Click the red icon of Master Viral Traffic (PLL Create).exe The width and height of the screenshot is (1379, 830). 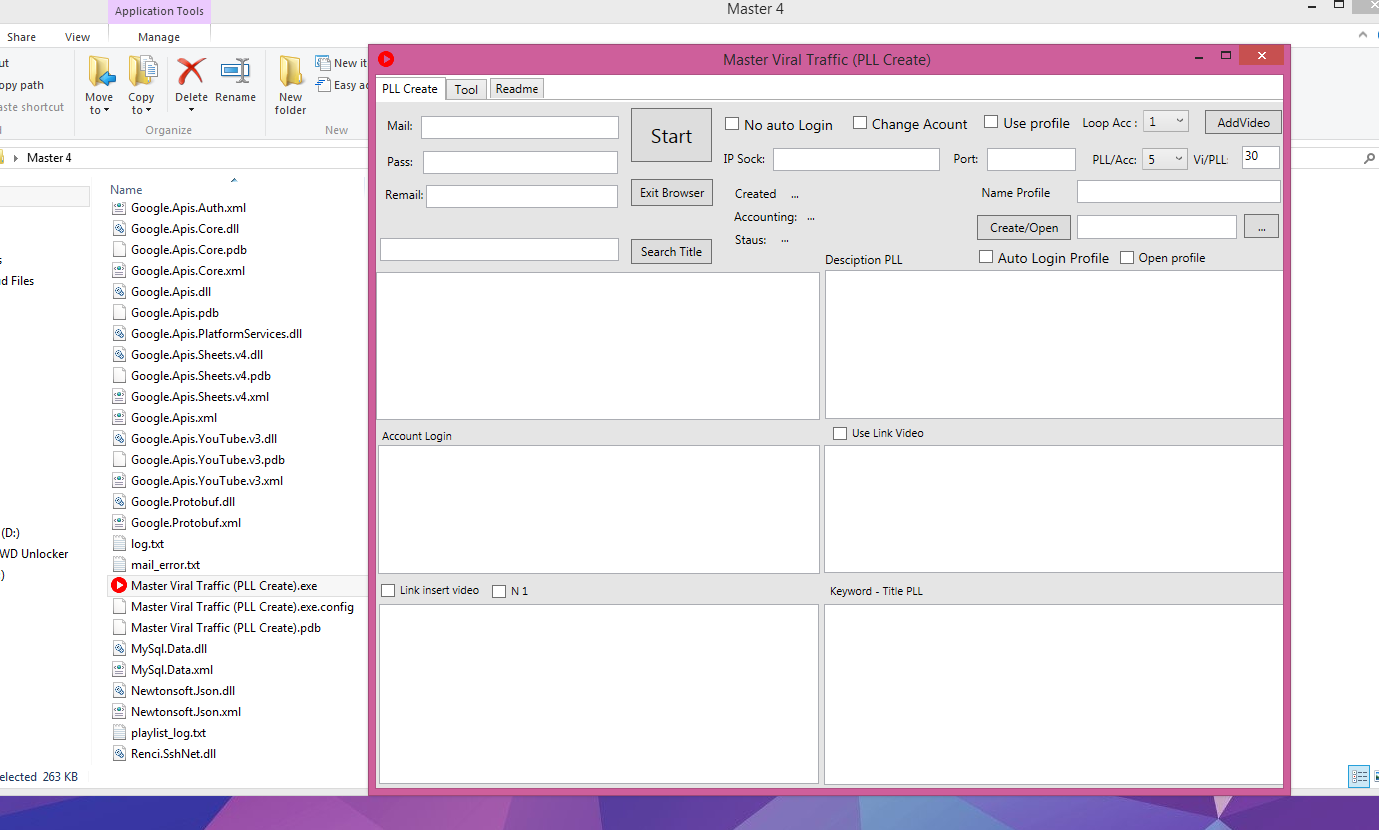click(x=119, y=586)
